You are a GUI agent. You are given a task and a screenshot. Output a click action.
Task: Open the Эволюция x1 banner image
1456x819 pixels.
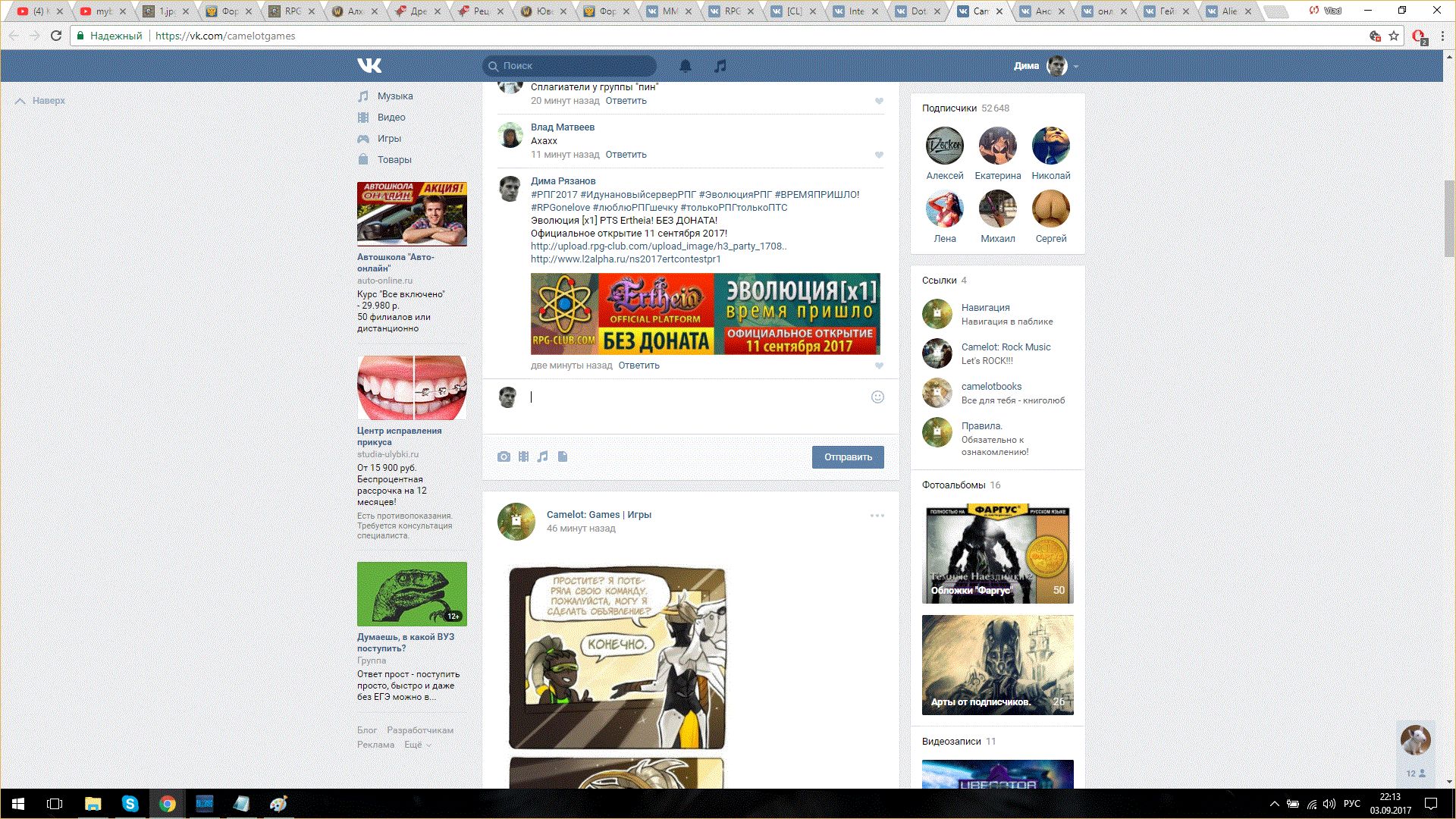pyautogui.click(x=705, y=314)
